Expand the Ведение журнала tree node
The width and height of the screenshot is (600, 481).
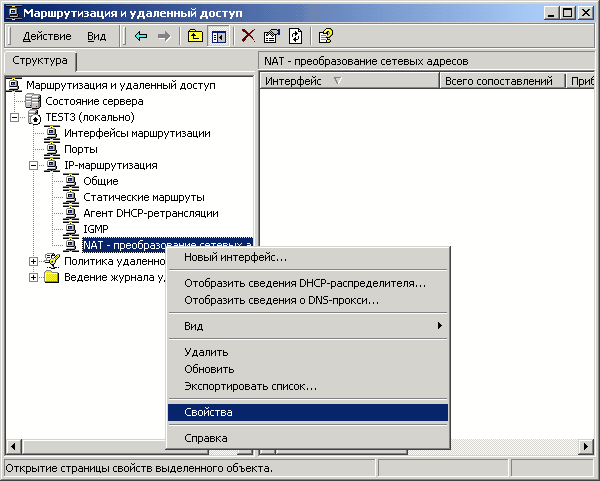point(33,277)
